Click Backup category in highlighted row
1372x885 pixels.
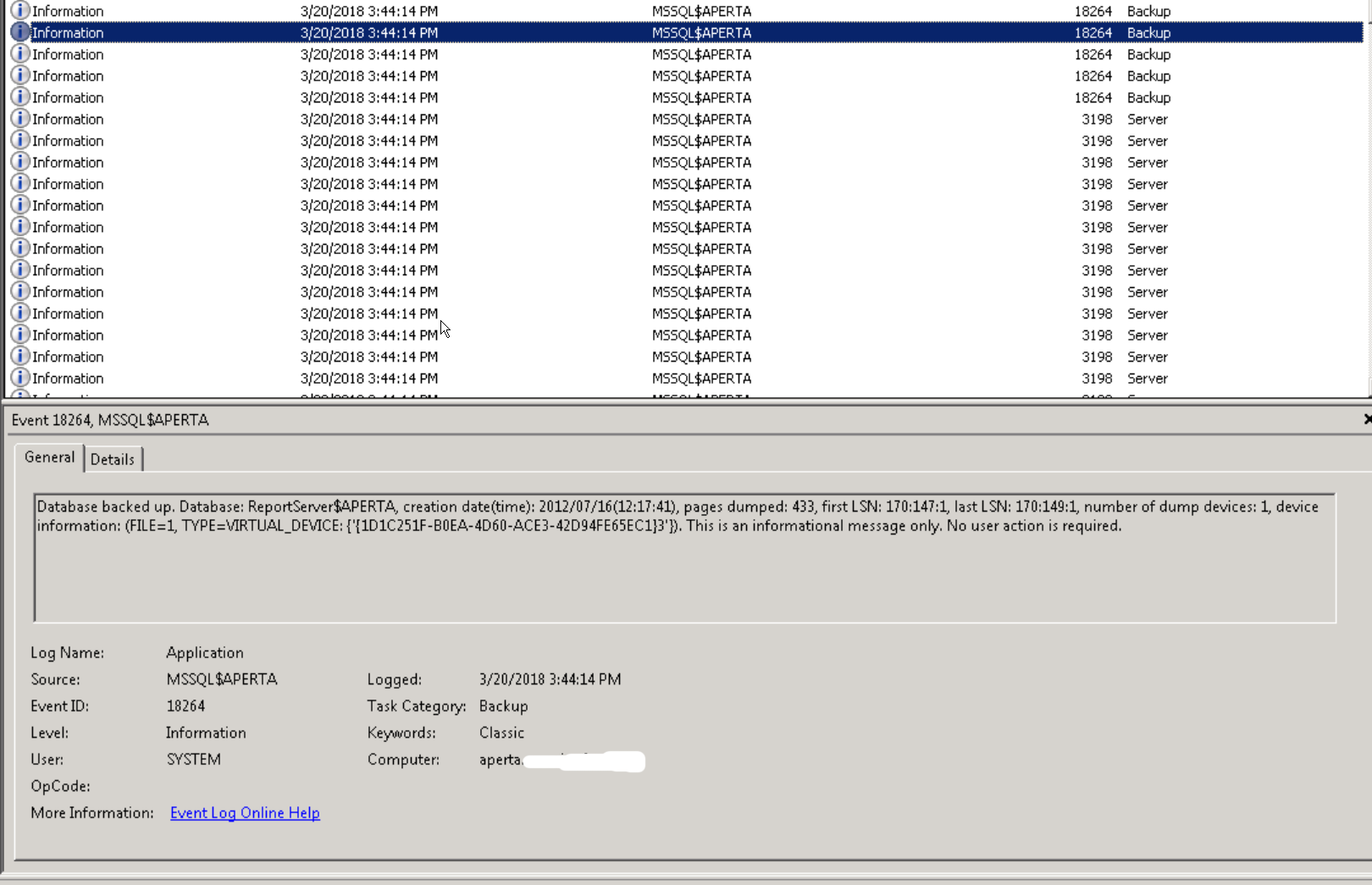coord(1148,33)
